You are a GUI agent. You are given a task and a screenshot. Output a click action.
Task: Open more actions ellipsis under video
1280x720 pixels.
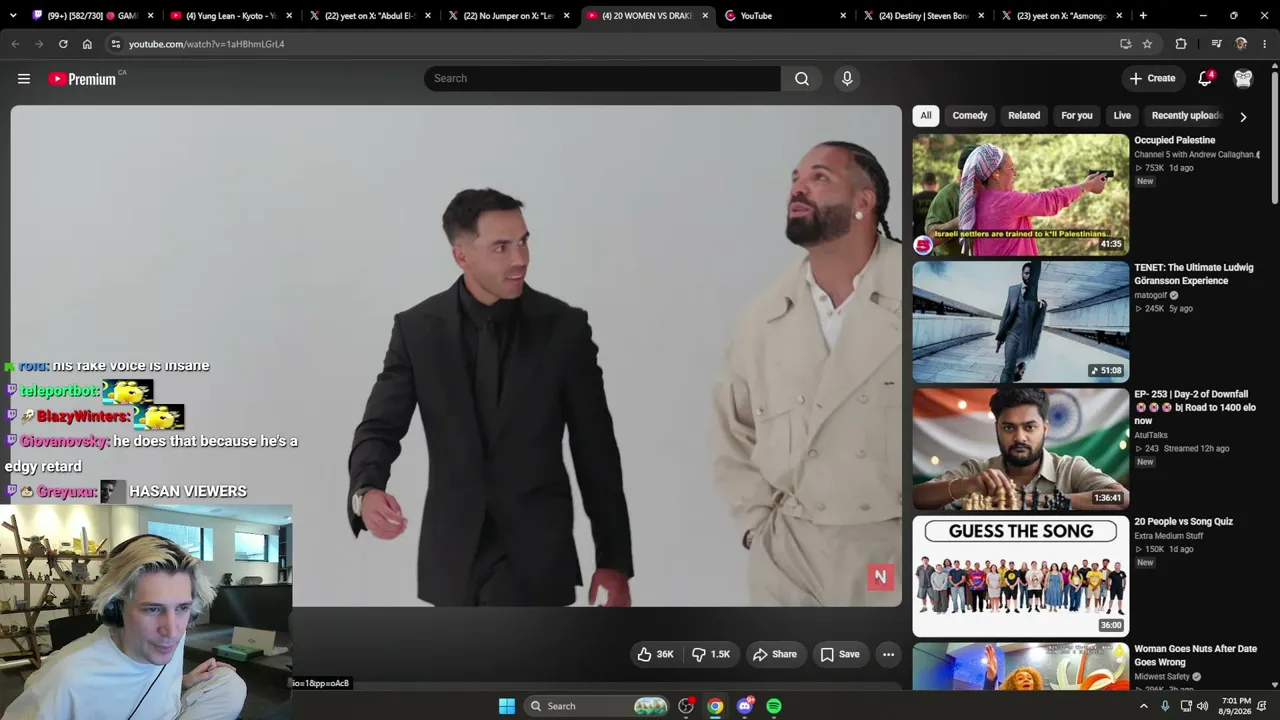coord(888,654)
